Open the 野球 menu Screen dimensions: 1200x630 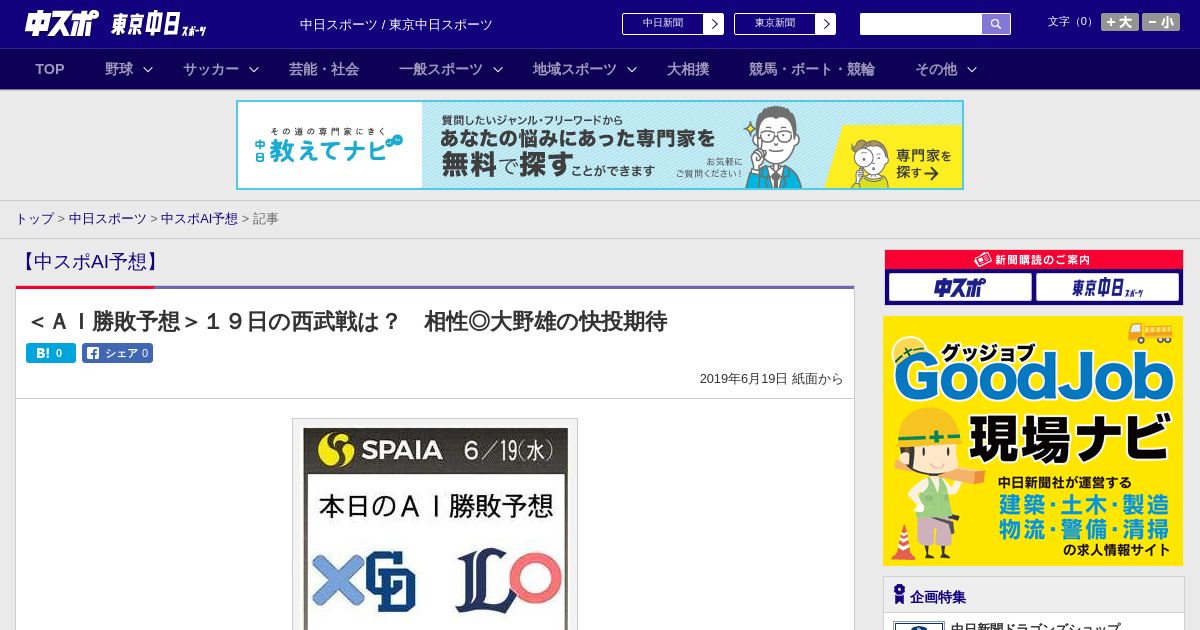(x=119, y=69)
